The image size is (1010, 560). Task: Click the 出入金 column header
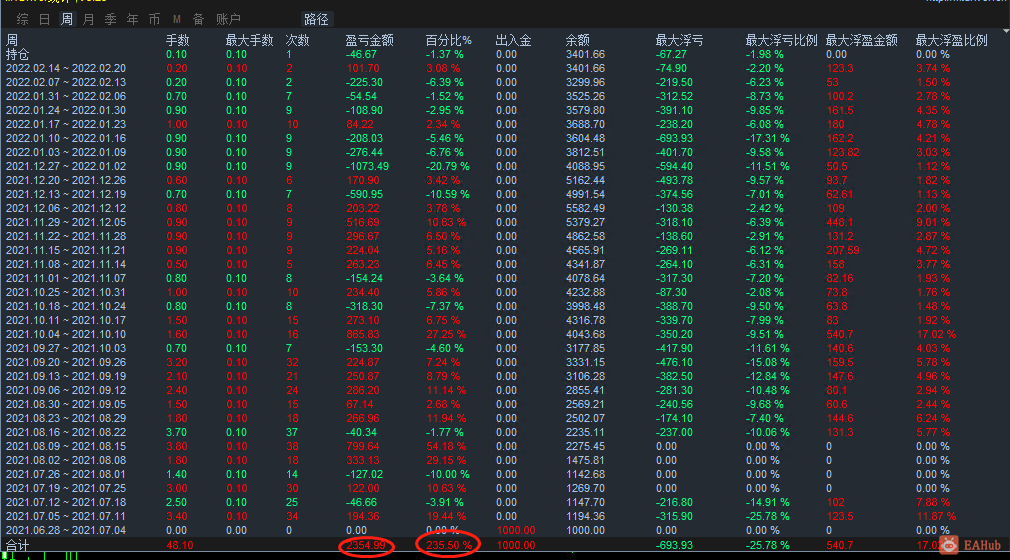tap(513, 40)
